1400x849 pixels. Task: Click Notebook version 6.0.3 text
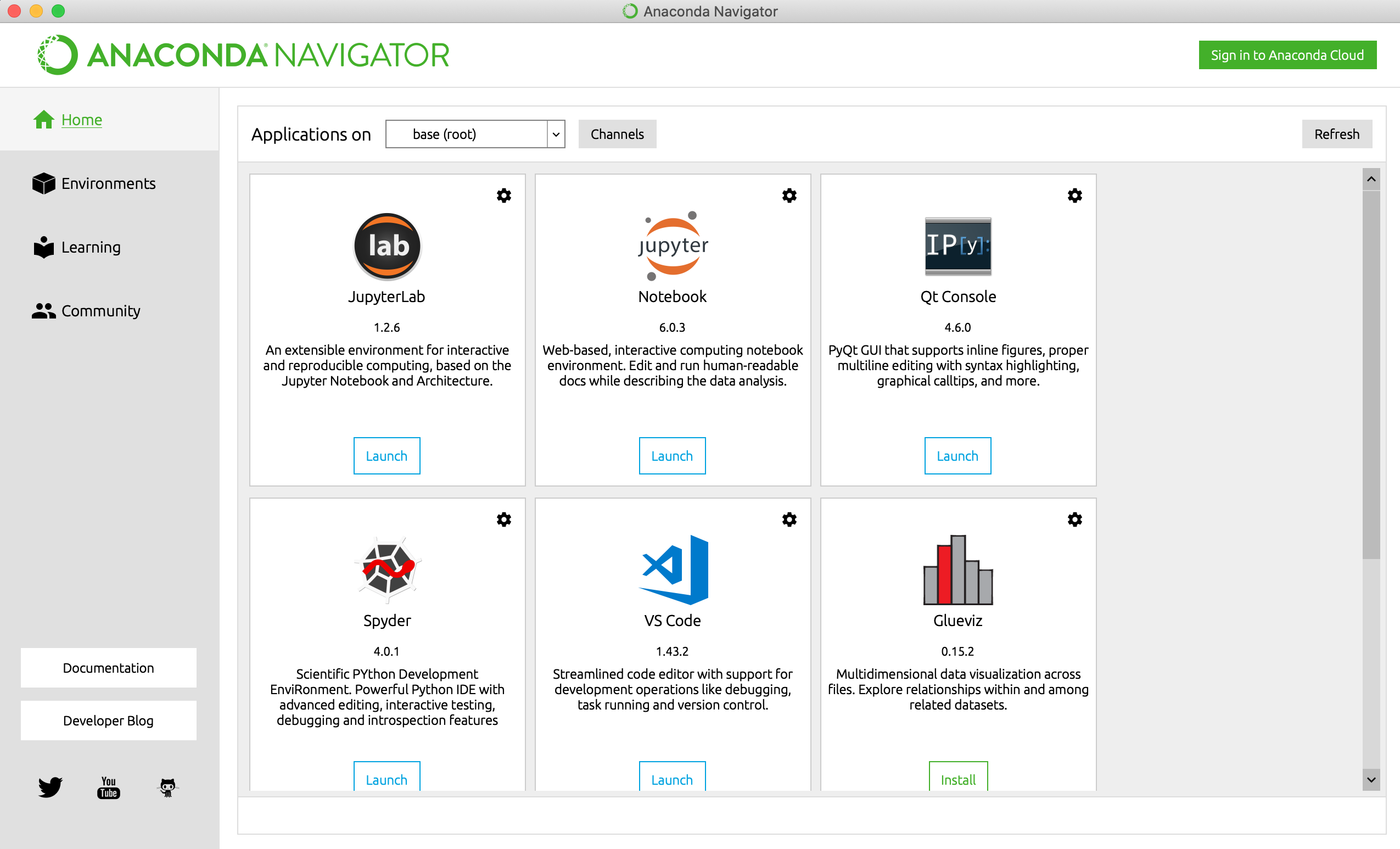pos(672,327)
